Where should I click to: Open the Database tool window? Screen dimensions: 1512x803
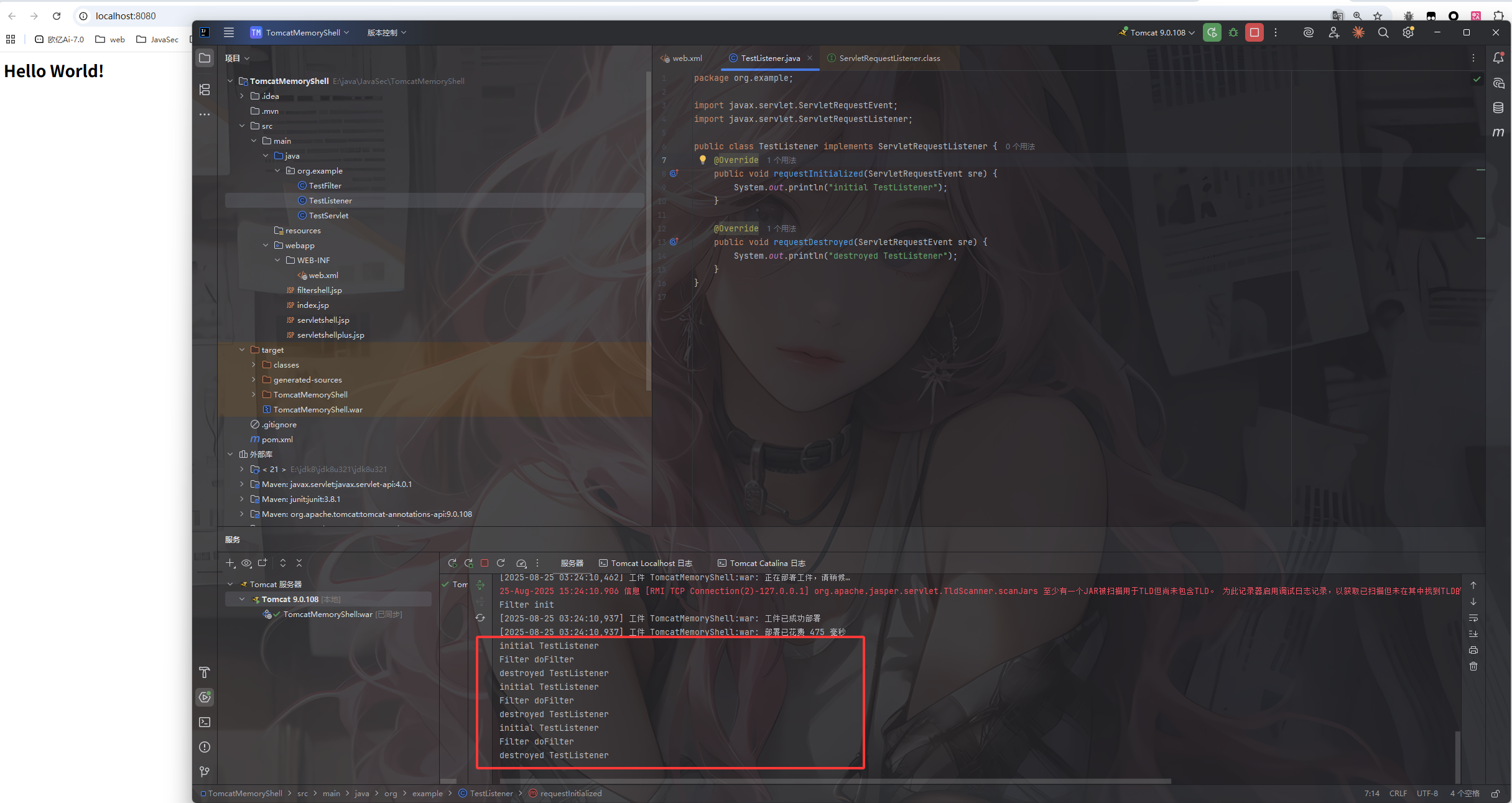pos(1498,108)
